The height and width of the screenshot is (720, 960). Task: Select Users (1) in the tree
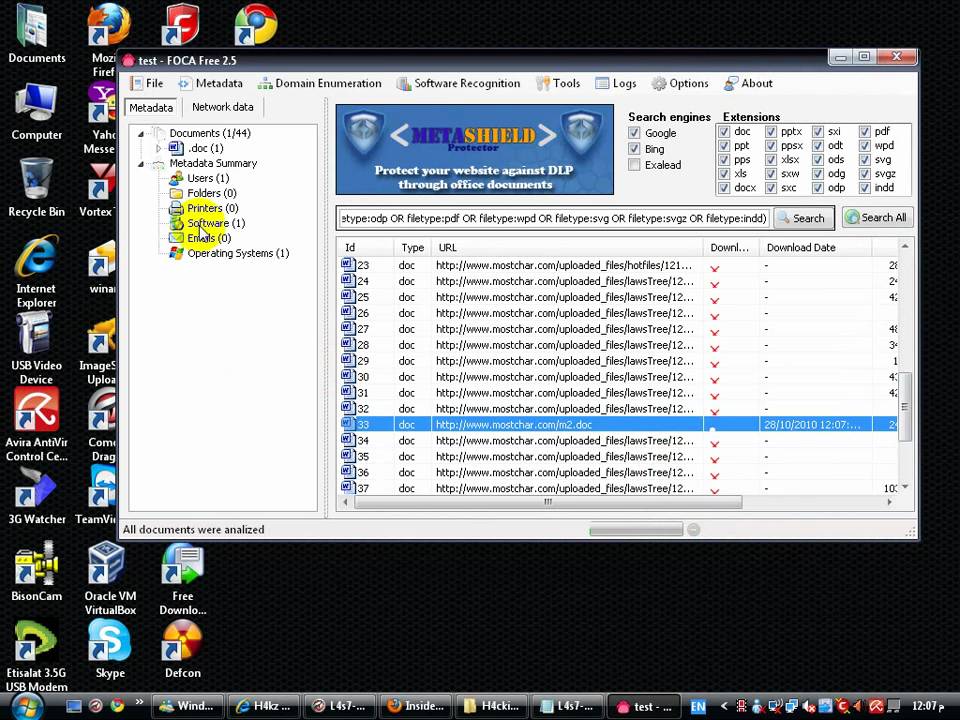208,178
